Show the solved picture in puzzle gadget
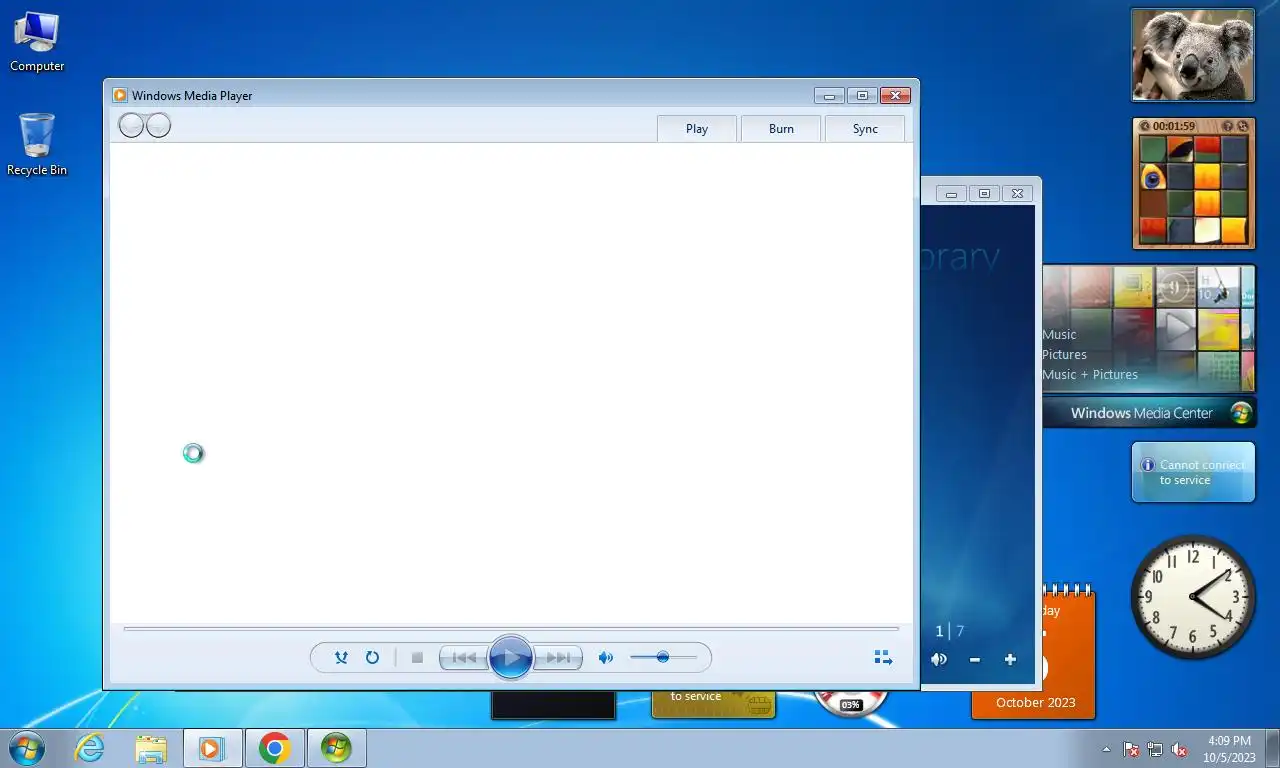 [1228, 127]
